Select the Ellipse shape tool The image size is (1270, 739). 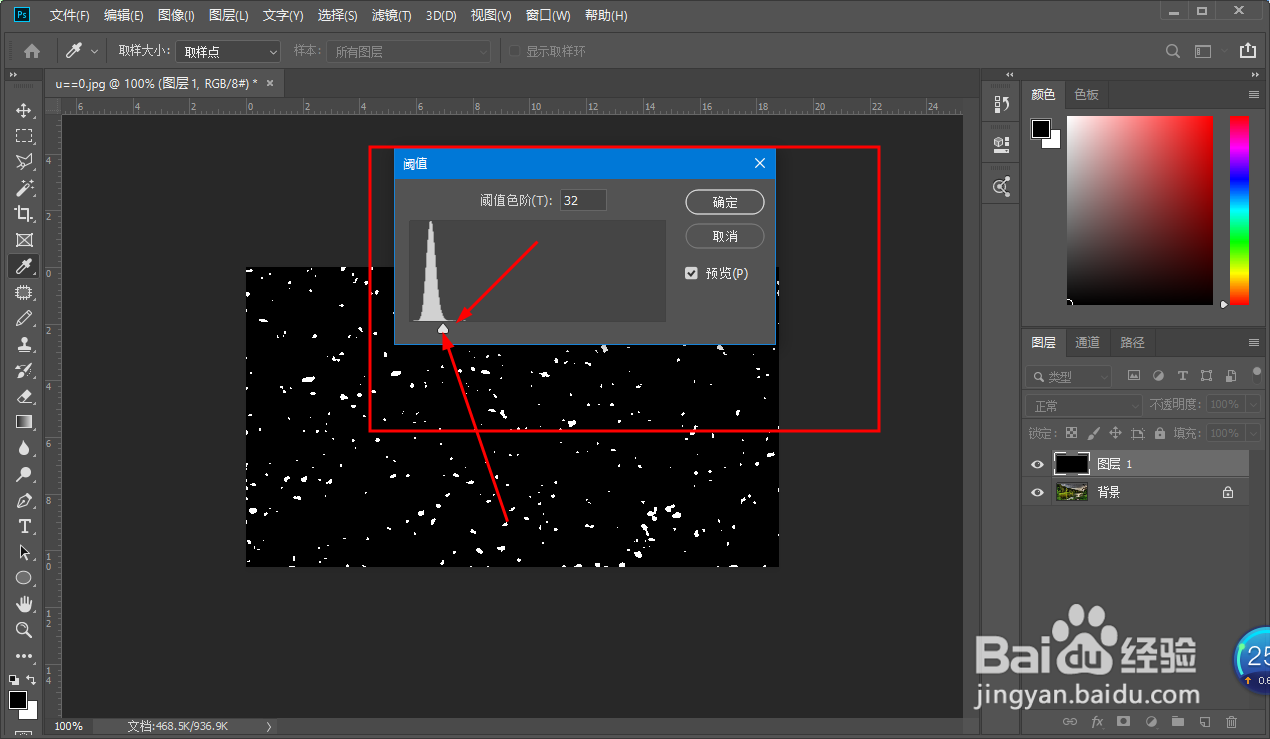[24, 578]
